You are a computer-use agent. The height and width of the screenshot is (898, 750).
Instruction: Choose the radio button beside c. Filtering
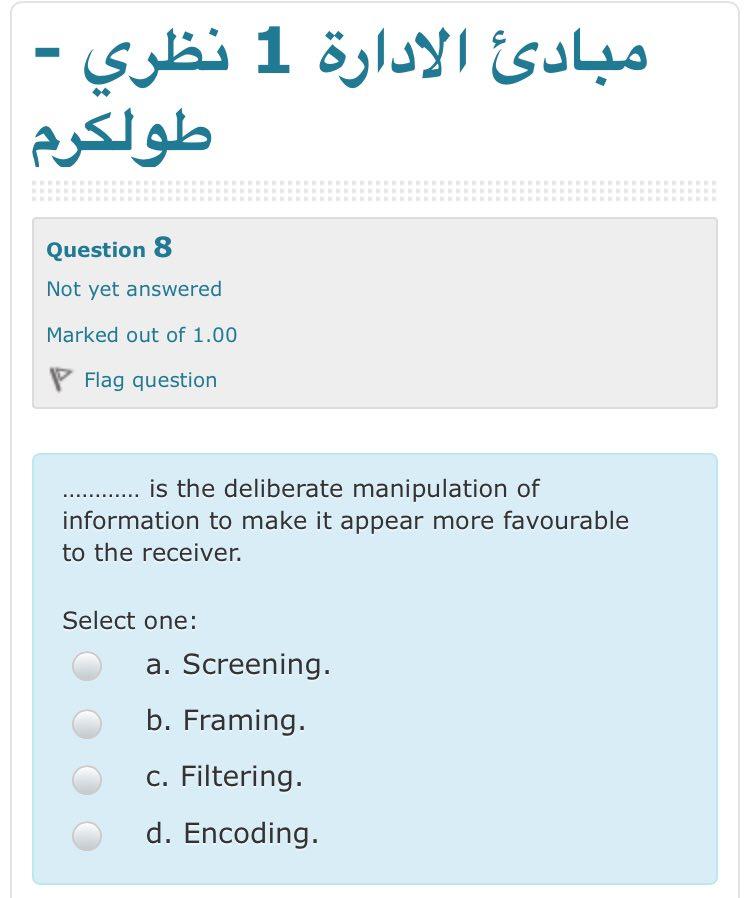tap(88, 779)
